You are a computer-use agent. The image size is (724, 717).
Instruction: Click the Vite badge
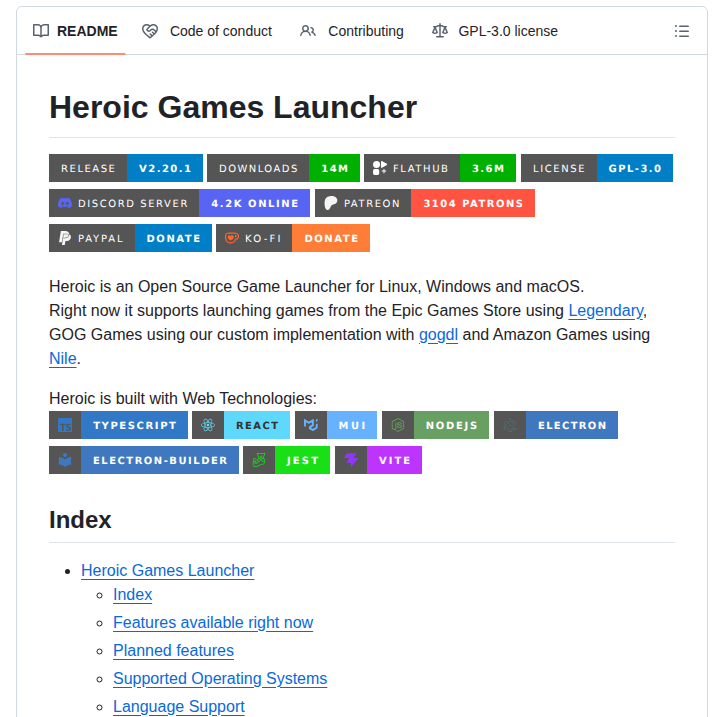pos(379,460)
